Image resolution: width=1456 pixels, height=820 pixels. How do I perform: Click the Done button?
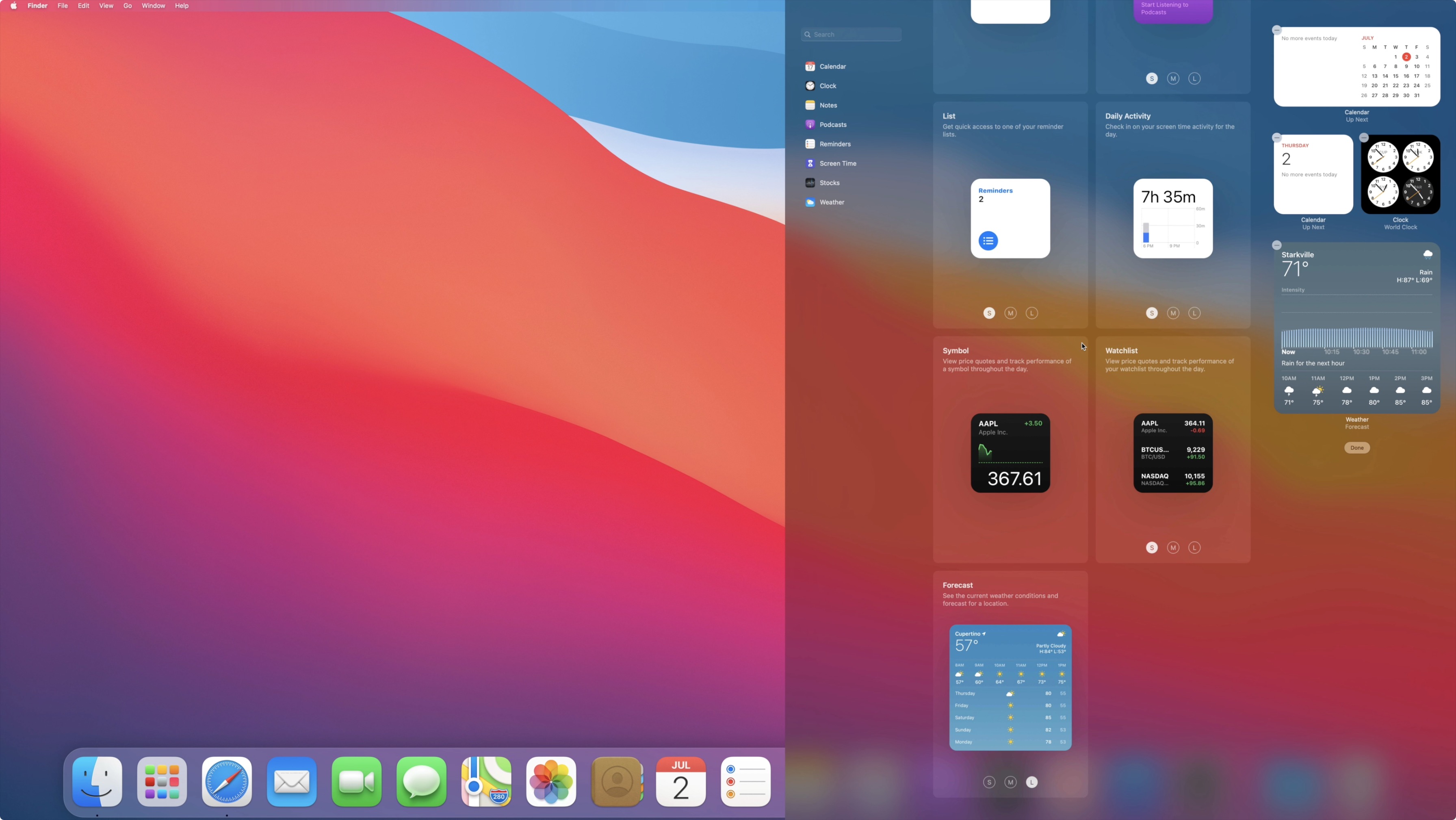1356,448
